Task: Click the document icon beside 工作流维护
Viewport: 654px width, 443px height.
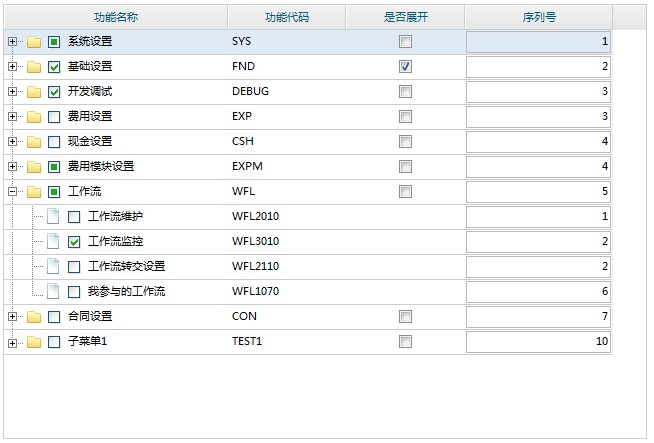Action: [54, 217]
